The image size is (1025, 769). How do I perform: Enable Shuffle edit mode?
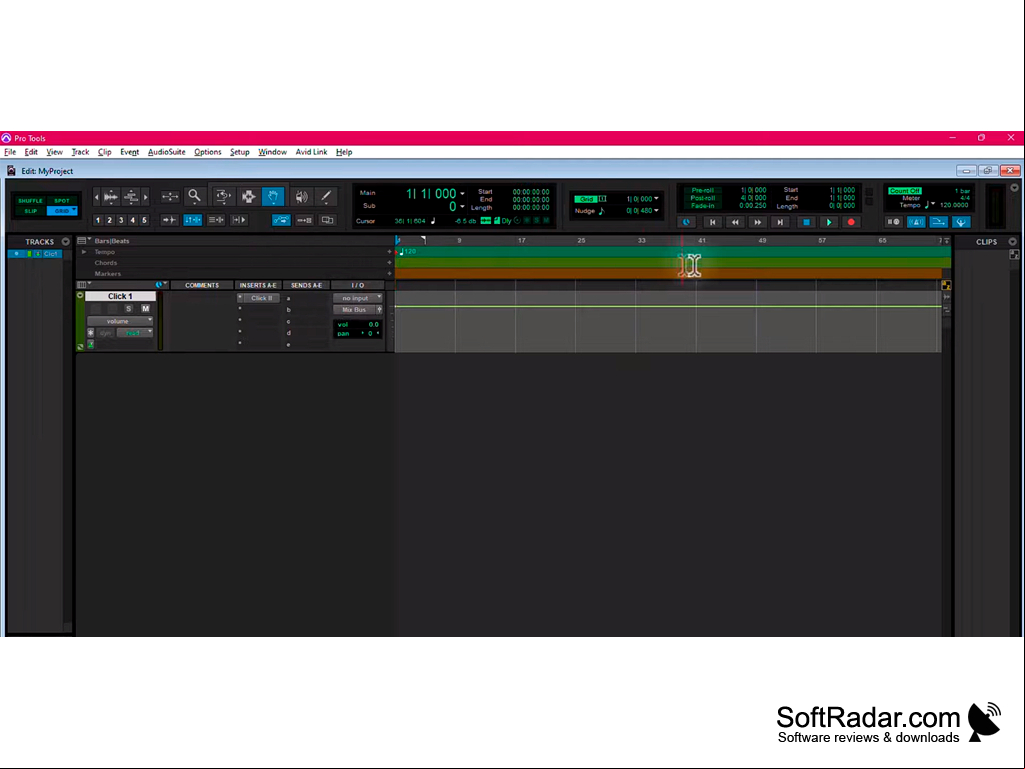click(30, 201)
